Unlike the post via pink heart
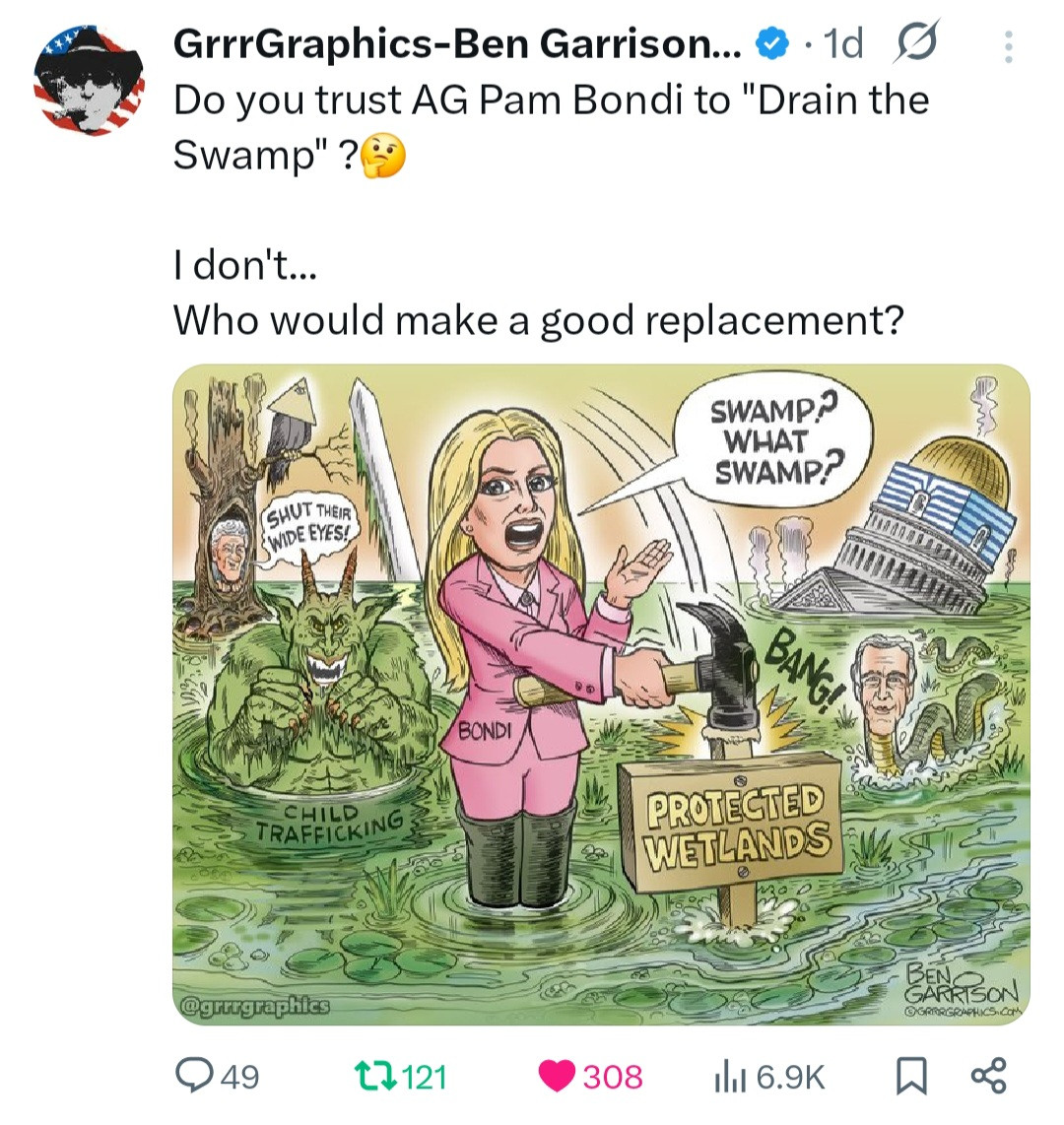Viewport: 1064px width, 1125px height. [x=557, y=1077]
